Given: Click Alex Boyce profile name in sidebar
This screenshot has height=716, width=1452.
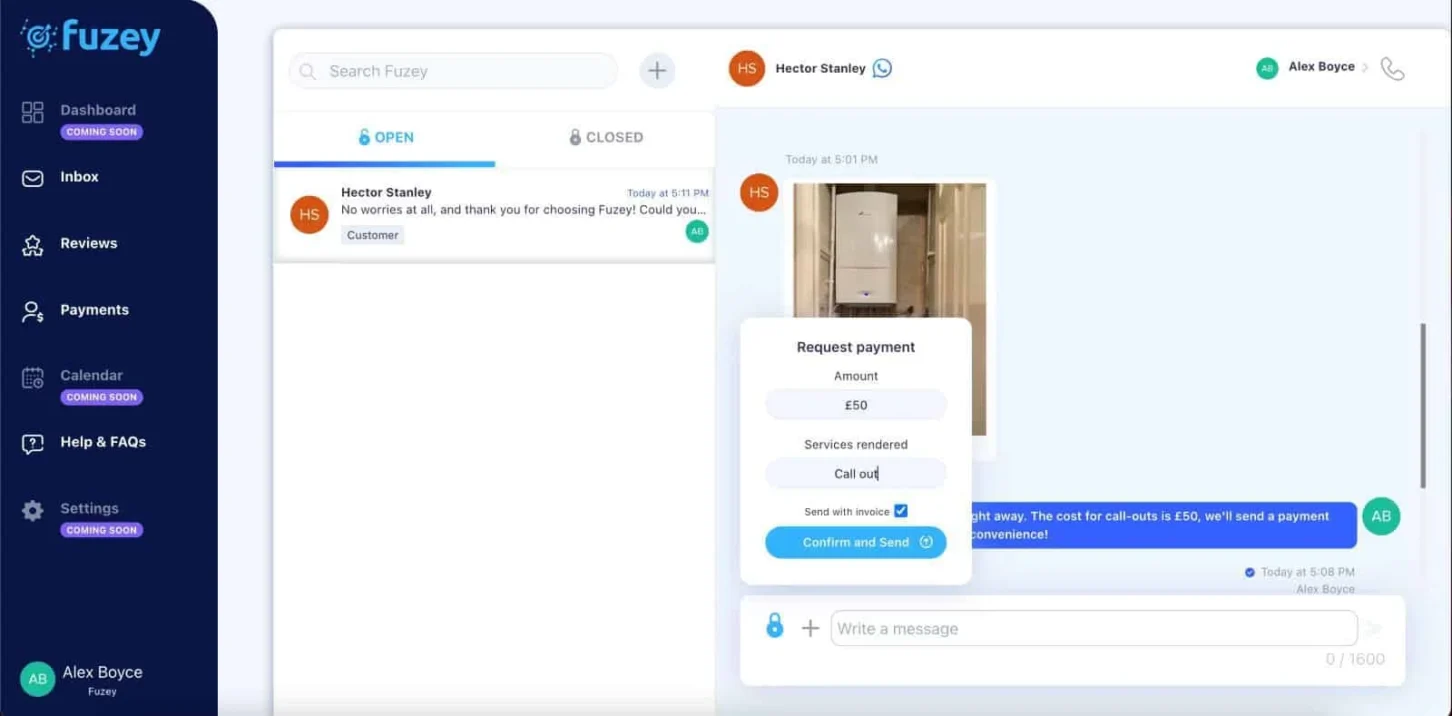Looking at the screenshot, I should (x=102, y=672).
